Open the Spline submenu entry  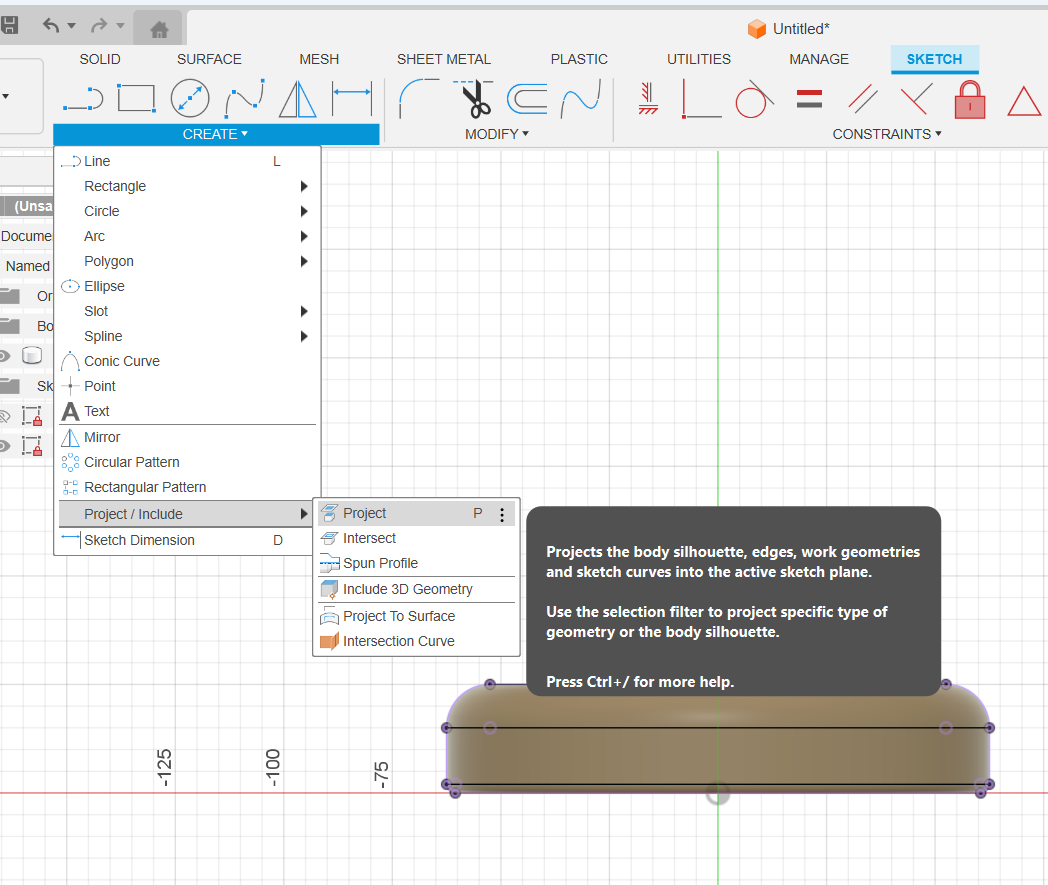point(187,336)
